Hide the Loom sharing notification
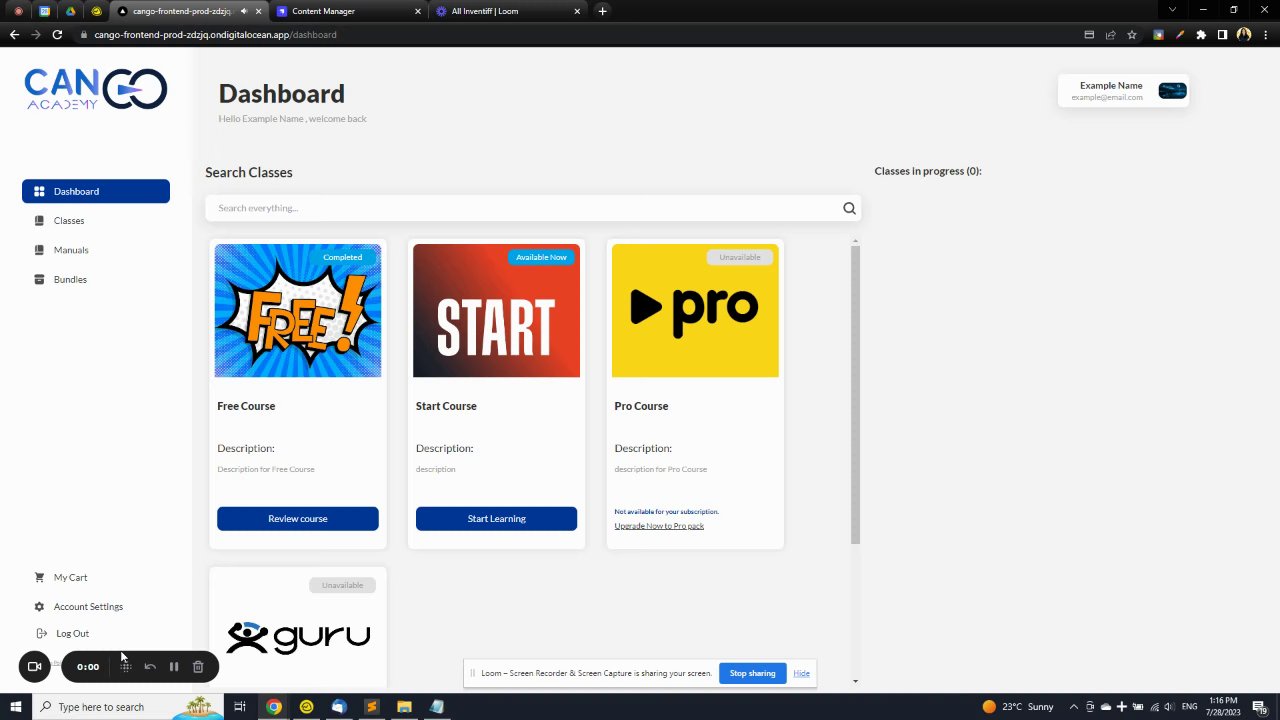The height and width of the screenshot is (720, 1280). pos(801,673)
